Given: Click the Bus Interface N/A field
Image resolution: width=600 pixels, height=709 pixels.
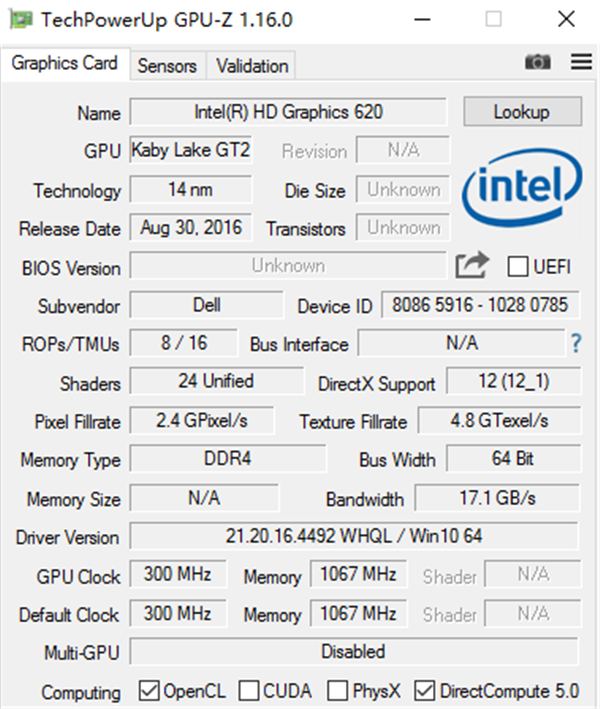Looking at the screenshot, I should pos(462,343).
